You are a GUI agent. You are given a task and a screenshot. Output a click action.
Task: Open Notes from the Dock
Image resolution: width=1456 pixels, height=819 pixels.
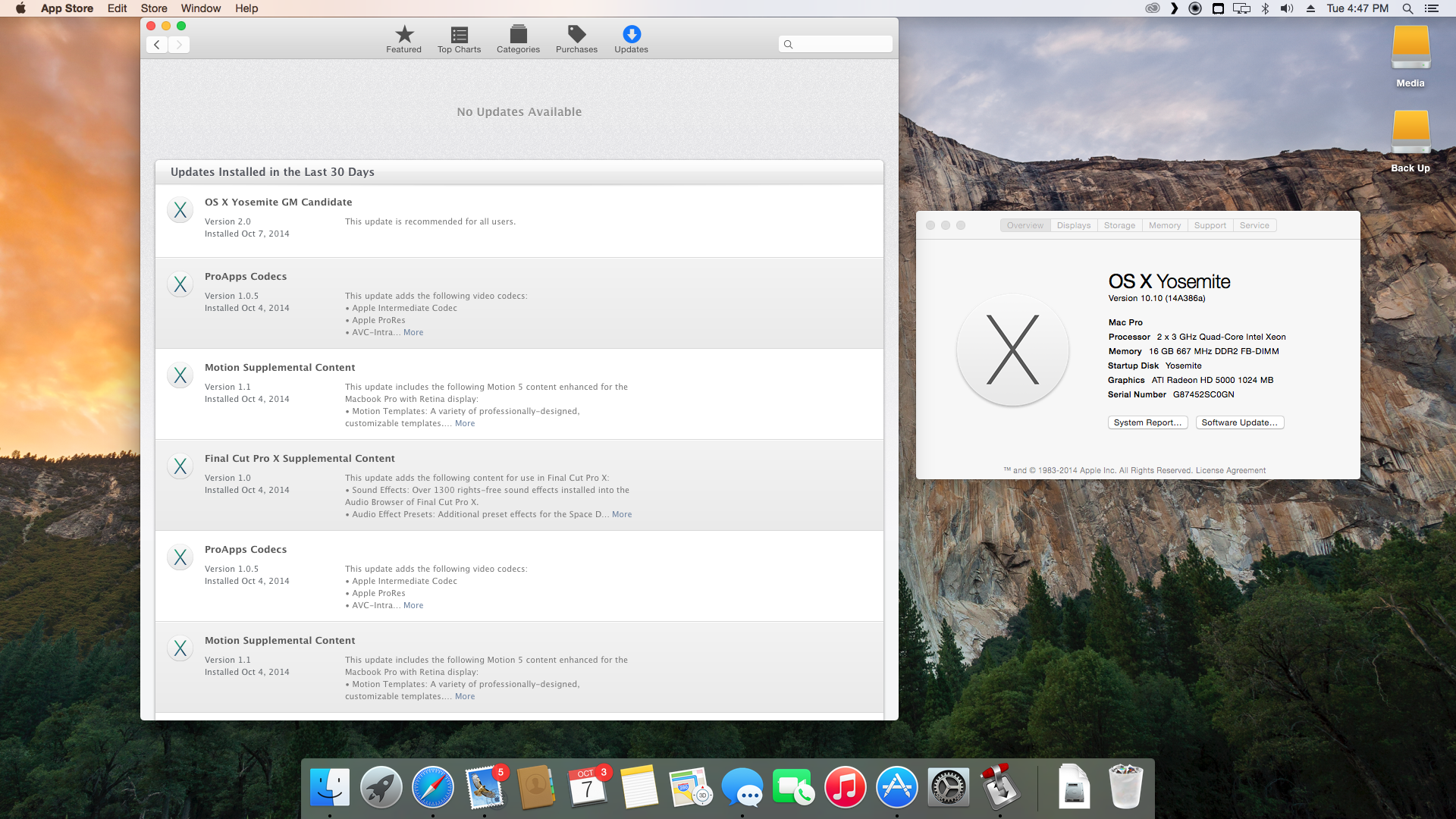click(639, 787)
